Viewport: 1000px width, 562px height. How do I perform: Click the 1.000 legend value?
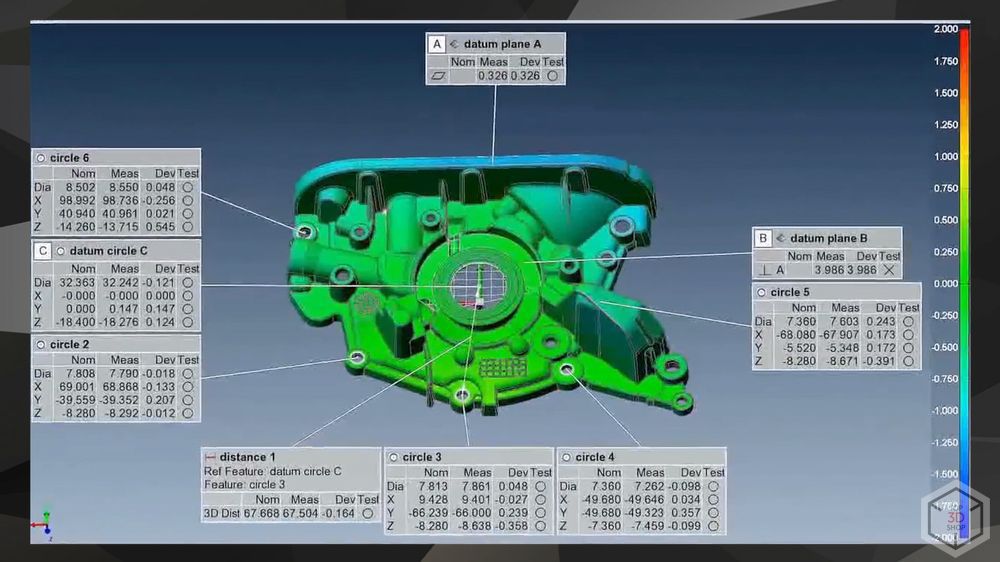(946, 156)
